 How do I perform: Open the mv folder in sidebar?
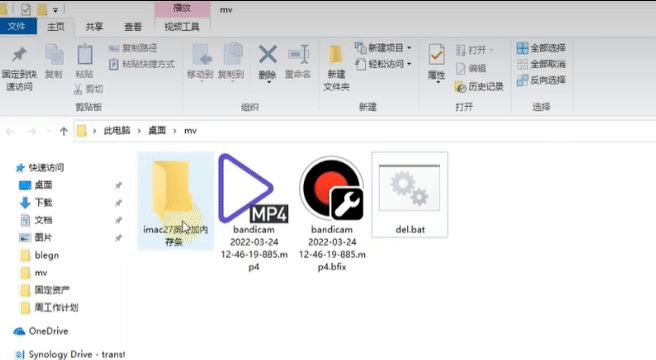(34, 273)
